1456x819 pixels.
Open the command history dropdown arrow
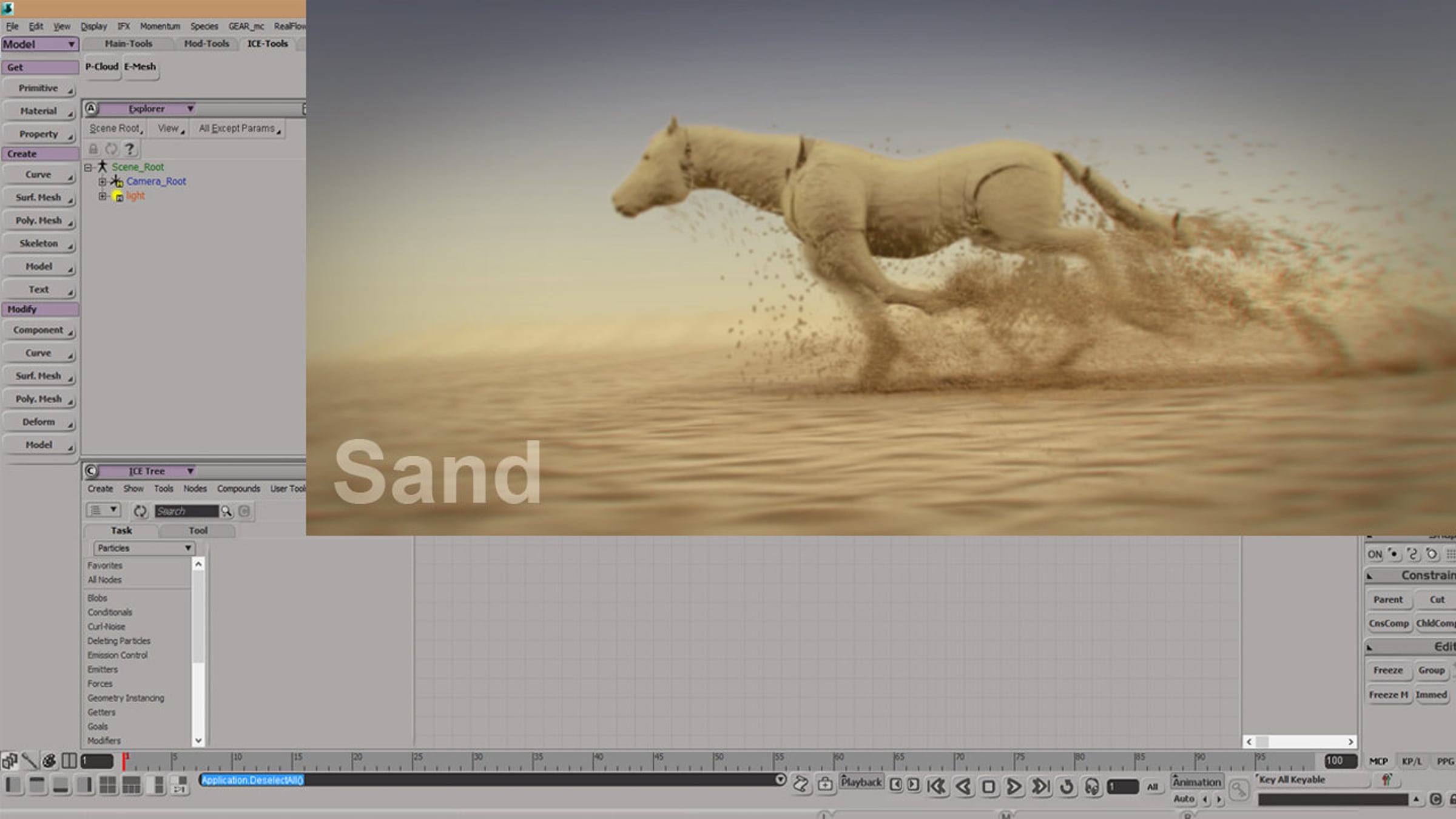[780, 780]
